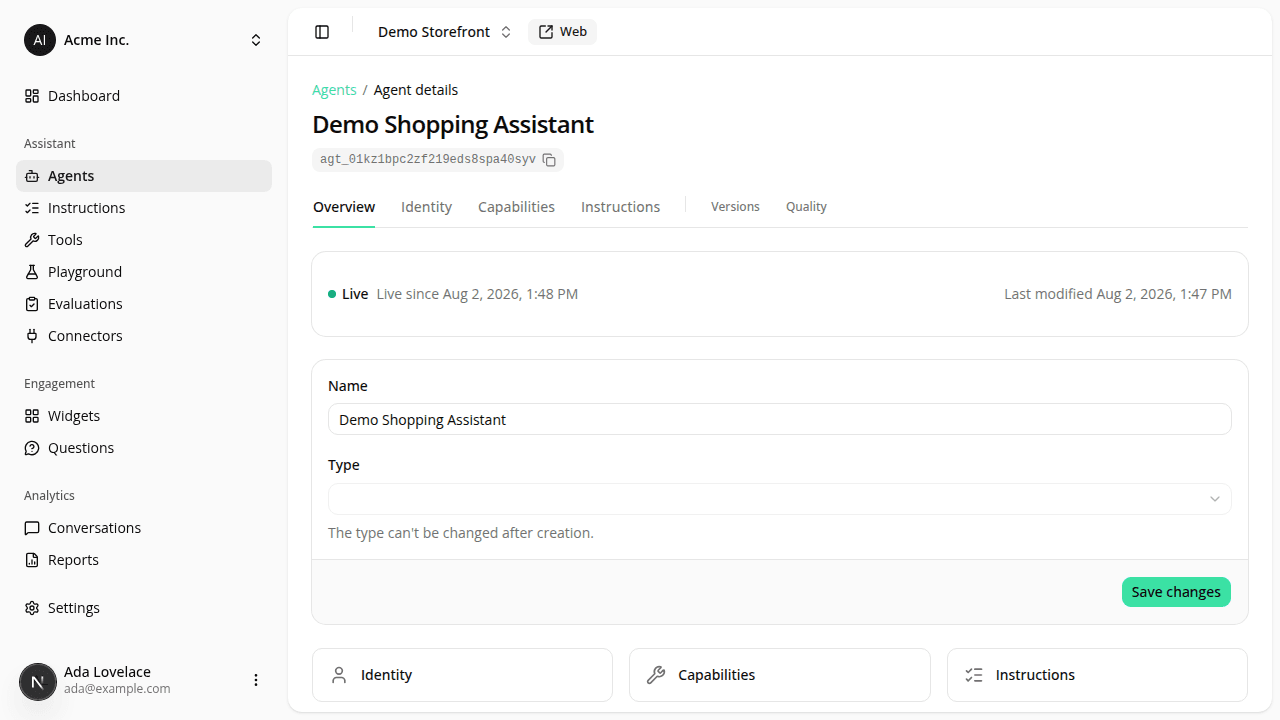Open the Capabilities card

[x=780, y=675]
